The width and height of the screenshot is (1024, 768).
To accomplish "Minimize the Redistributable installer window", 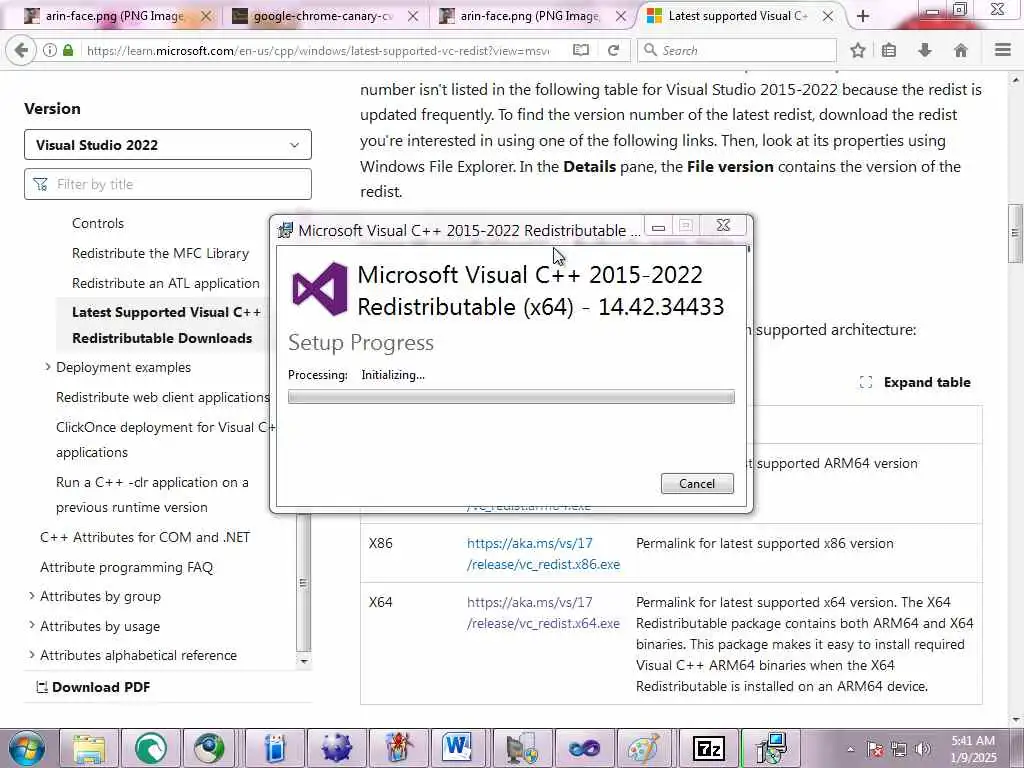I will point(658,226).
